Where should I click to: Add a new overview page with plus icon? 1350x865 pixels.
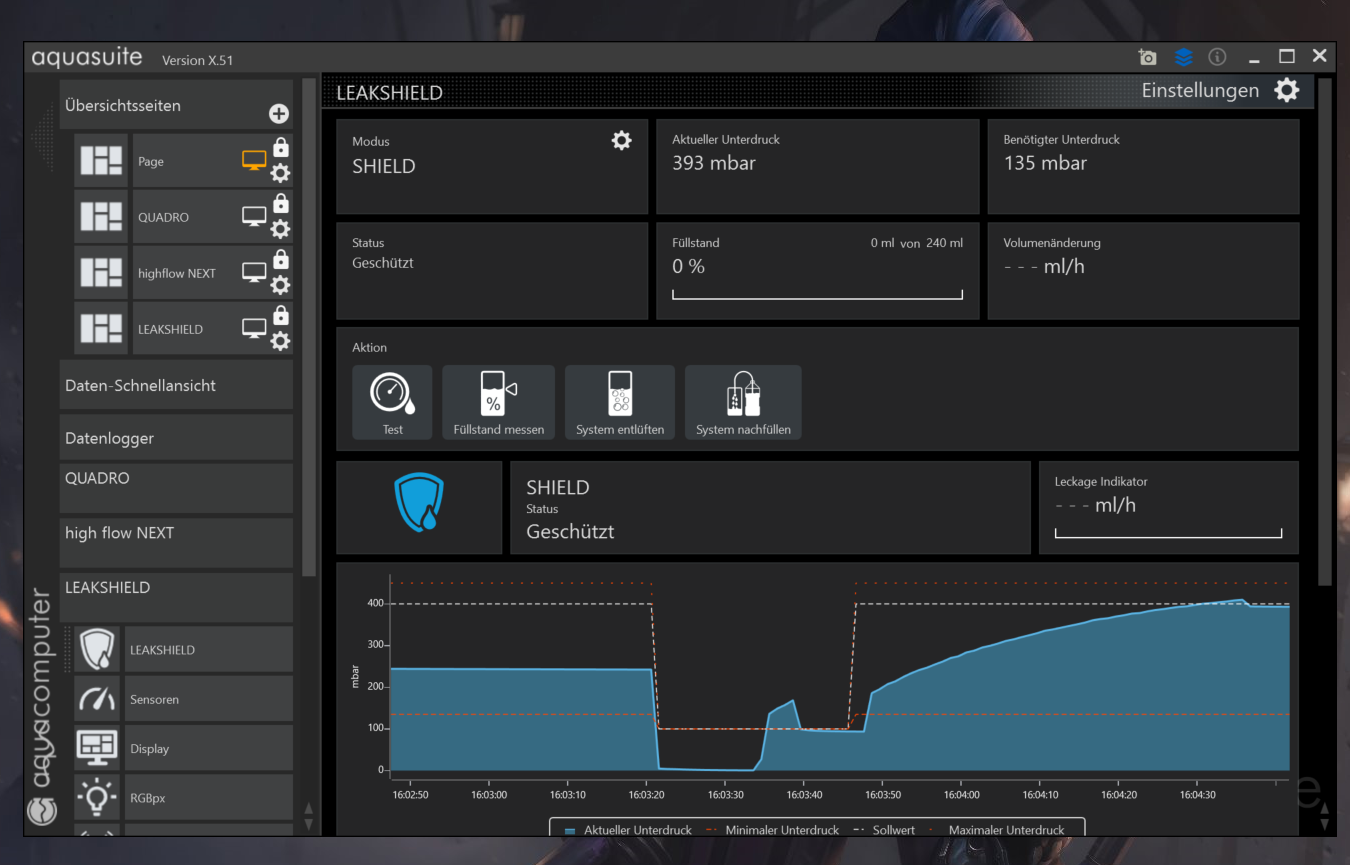[279, 114]
